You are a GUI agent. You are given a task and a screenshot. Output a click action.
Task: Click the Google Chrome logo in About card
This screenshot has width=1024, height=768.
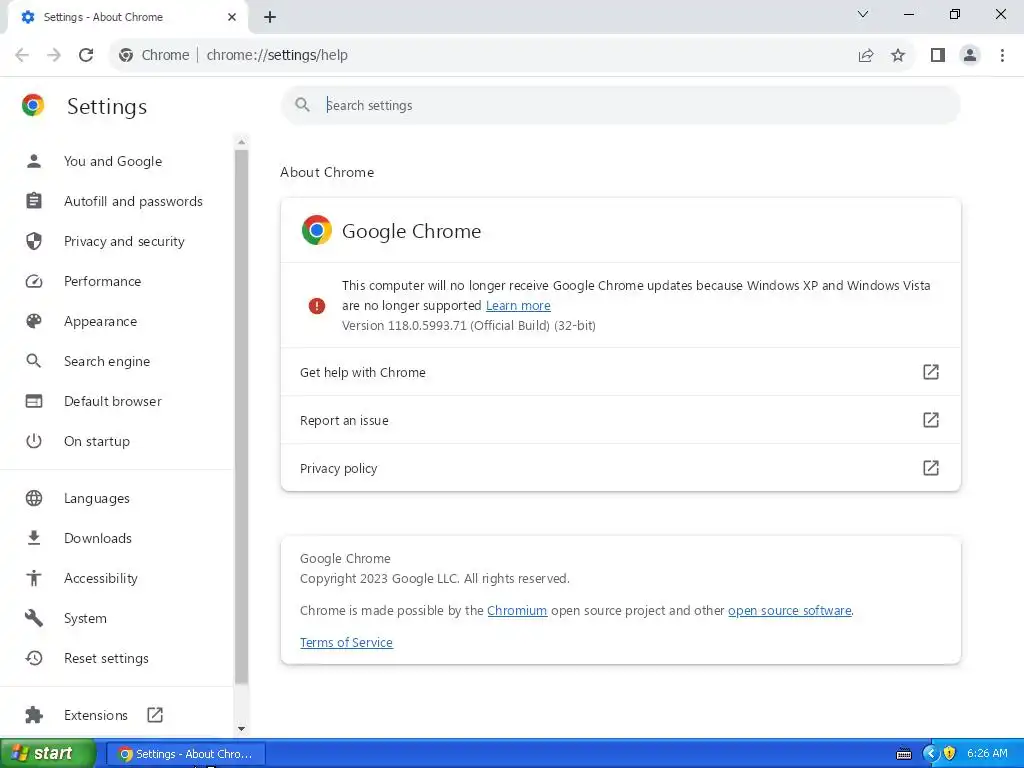[x=317, y=230]
